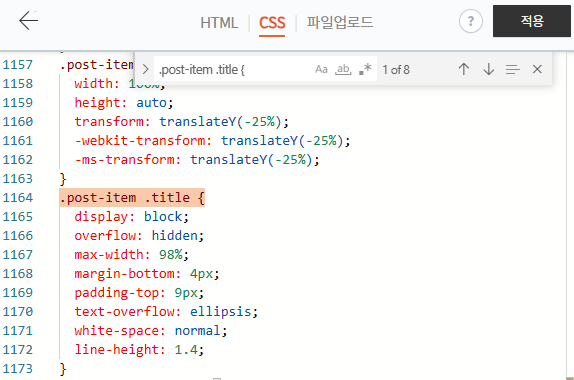
Task: Click 'transform: translateY(-25%);' on line 1160
Action: pyautogui.click(x=182, y=122)
